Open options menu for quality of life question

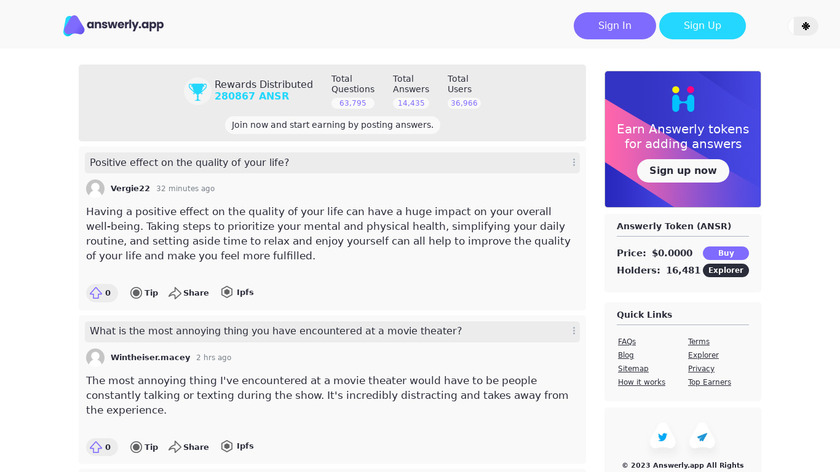click(x=574, y=162)
